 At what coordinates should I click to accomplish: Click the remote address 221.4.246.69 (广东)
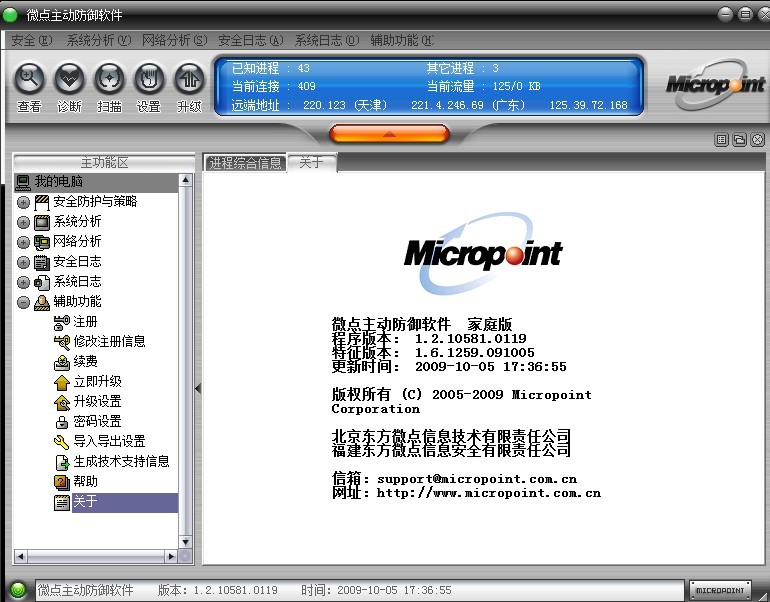pyautogui.click(x=468, y=105)
